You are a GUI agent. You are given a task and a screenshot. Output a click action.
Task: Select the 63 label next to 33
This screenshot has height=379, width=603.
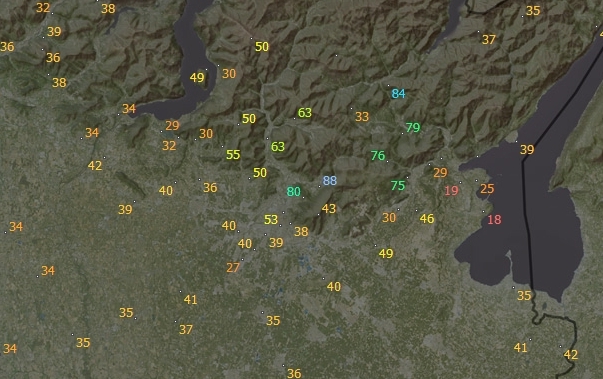(x=305, y=113)
